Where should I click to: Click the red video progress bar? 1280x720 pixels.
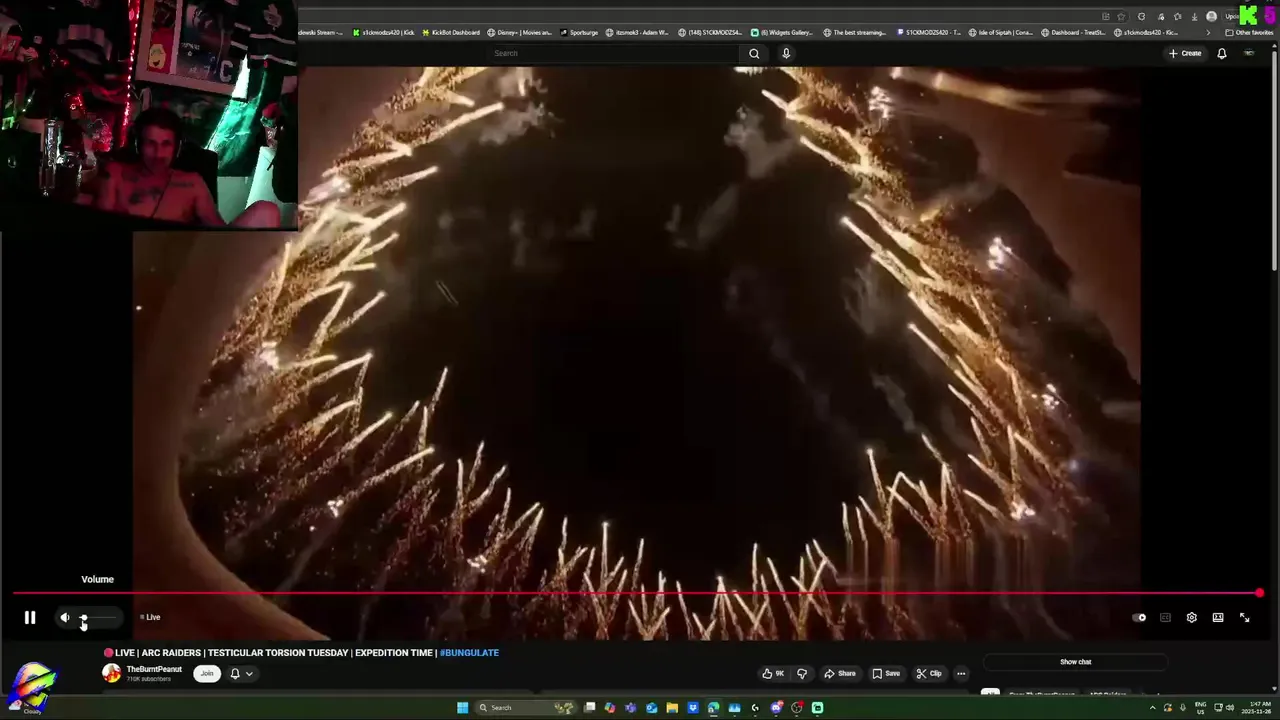point(636,593)
